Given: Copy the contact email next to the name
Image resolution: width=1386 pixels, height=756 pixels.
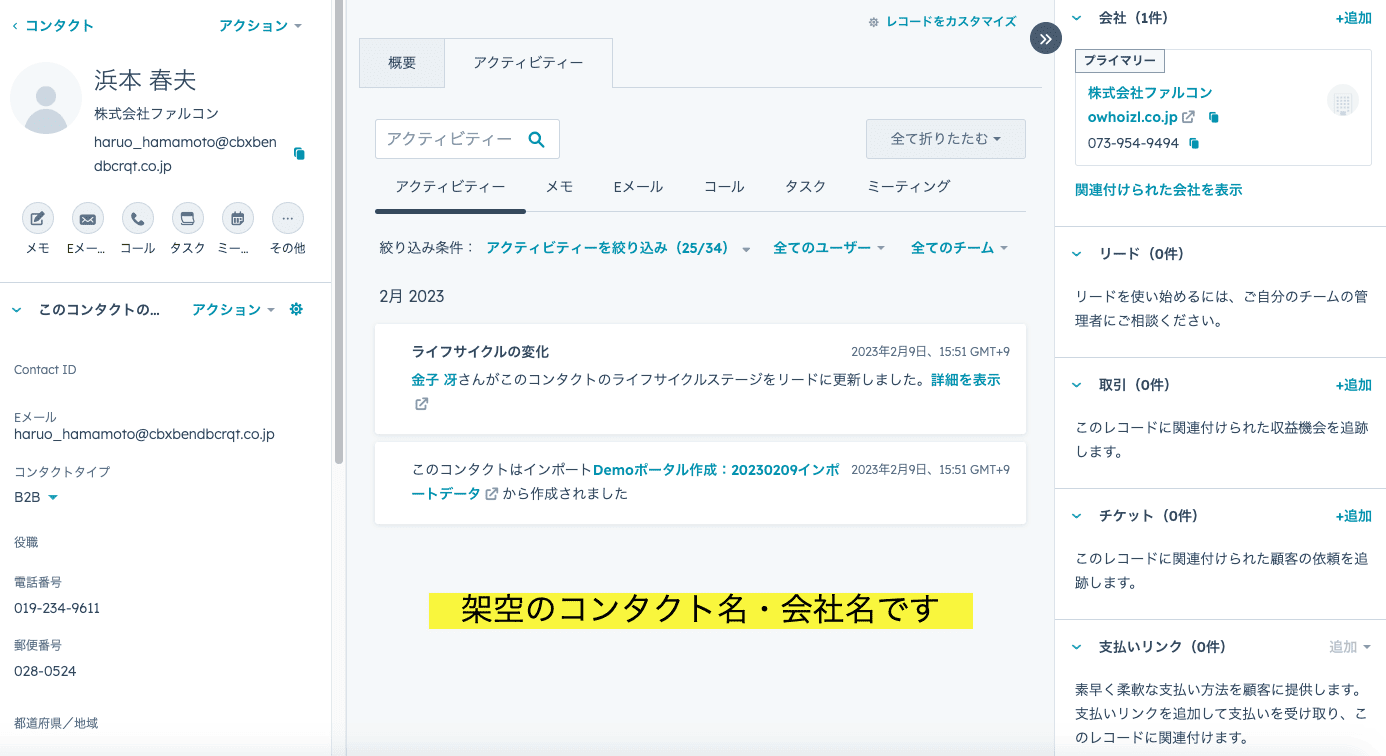Looking at the screenshot, I should coord(299,154).
